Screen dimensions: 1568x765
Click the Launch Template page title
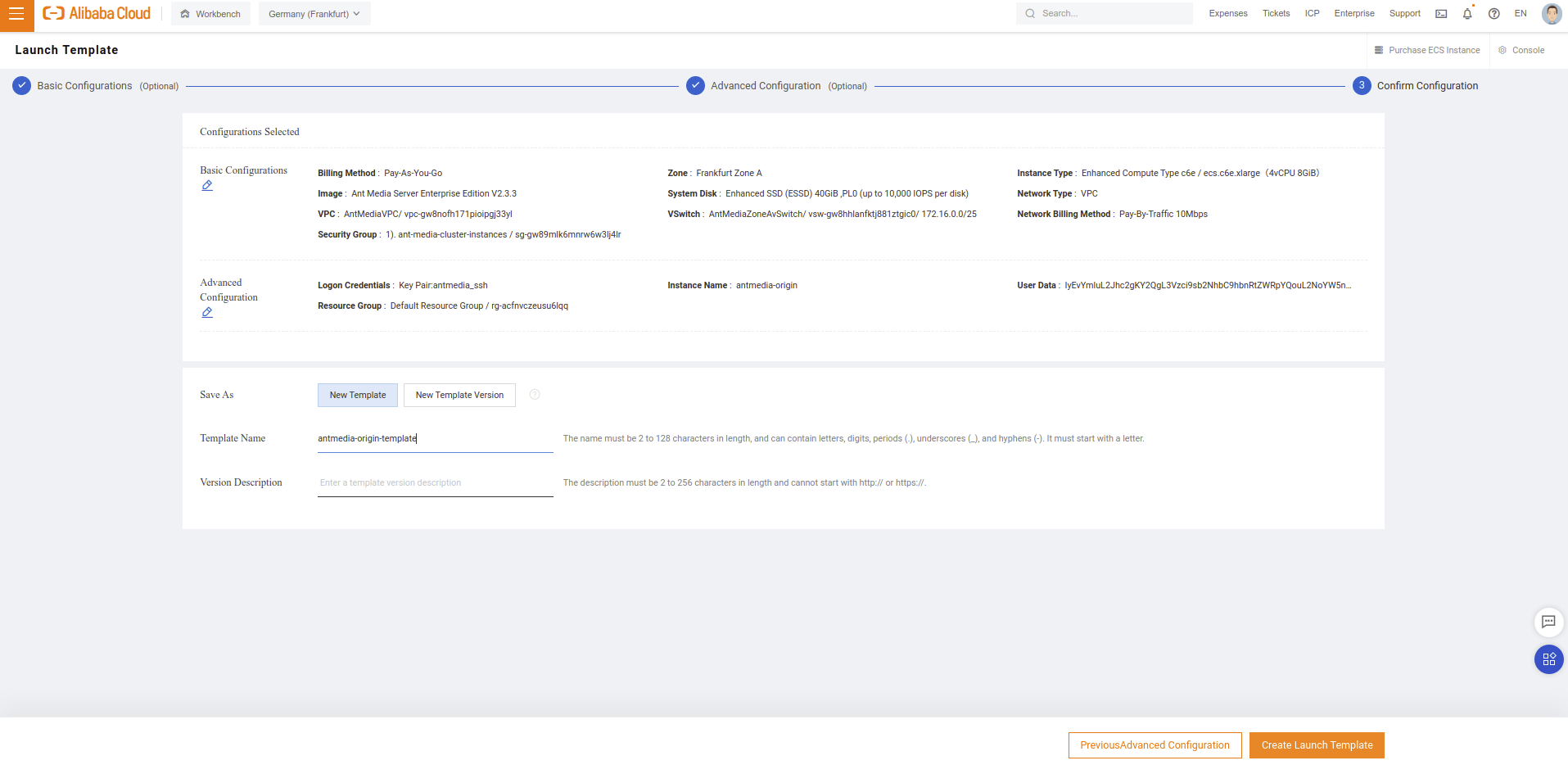pyautogui.click(x=66, y=50)
